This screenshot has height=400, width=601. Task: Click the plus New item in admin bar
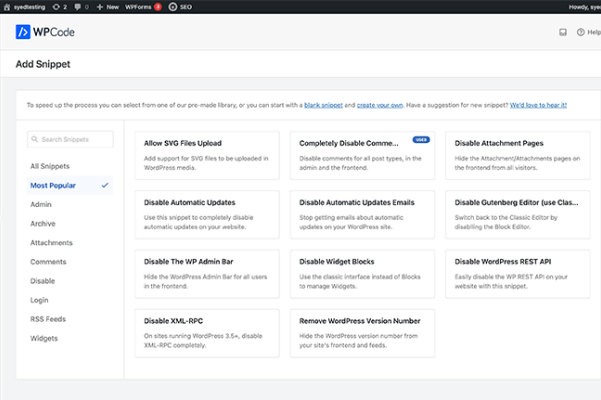(108, 7)
